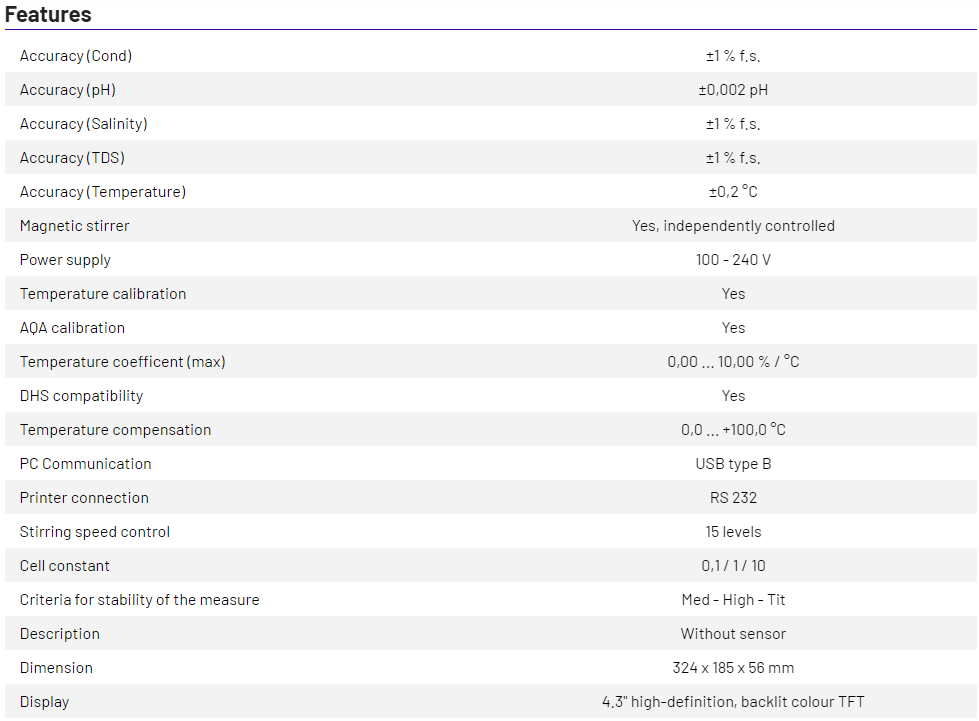979x721 pixels.
Task: Click the Magnetic stirrer label
Action: [x=74, y=226]
